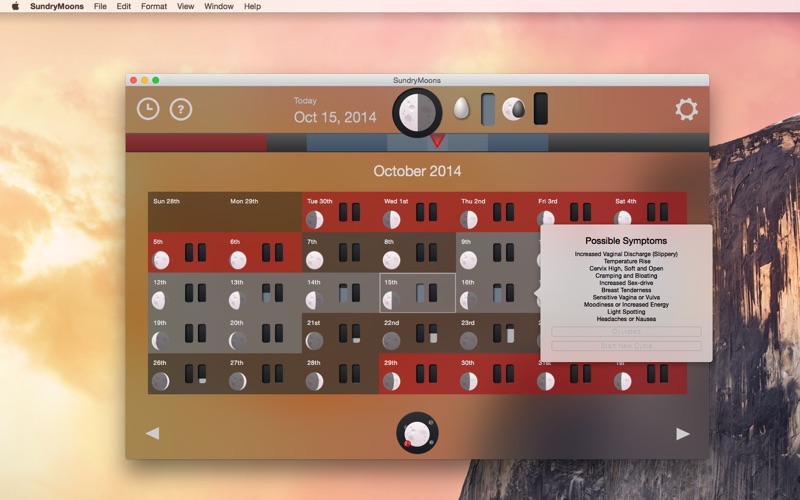Click the moon icon on the 19th
This screenshot has height=500, width=800.
(161, 341)
